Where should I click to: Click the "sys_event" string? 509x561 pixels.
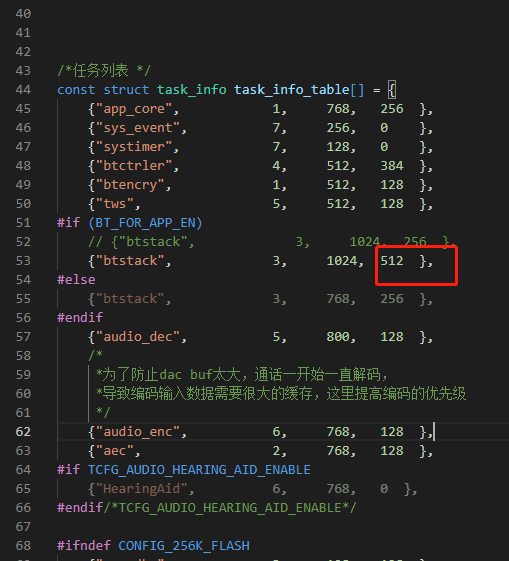pos(138,128)
